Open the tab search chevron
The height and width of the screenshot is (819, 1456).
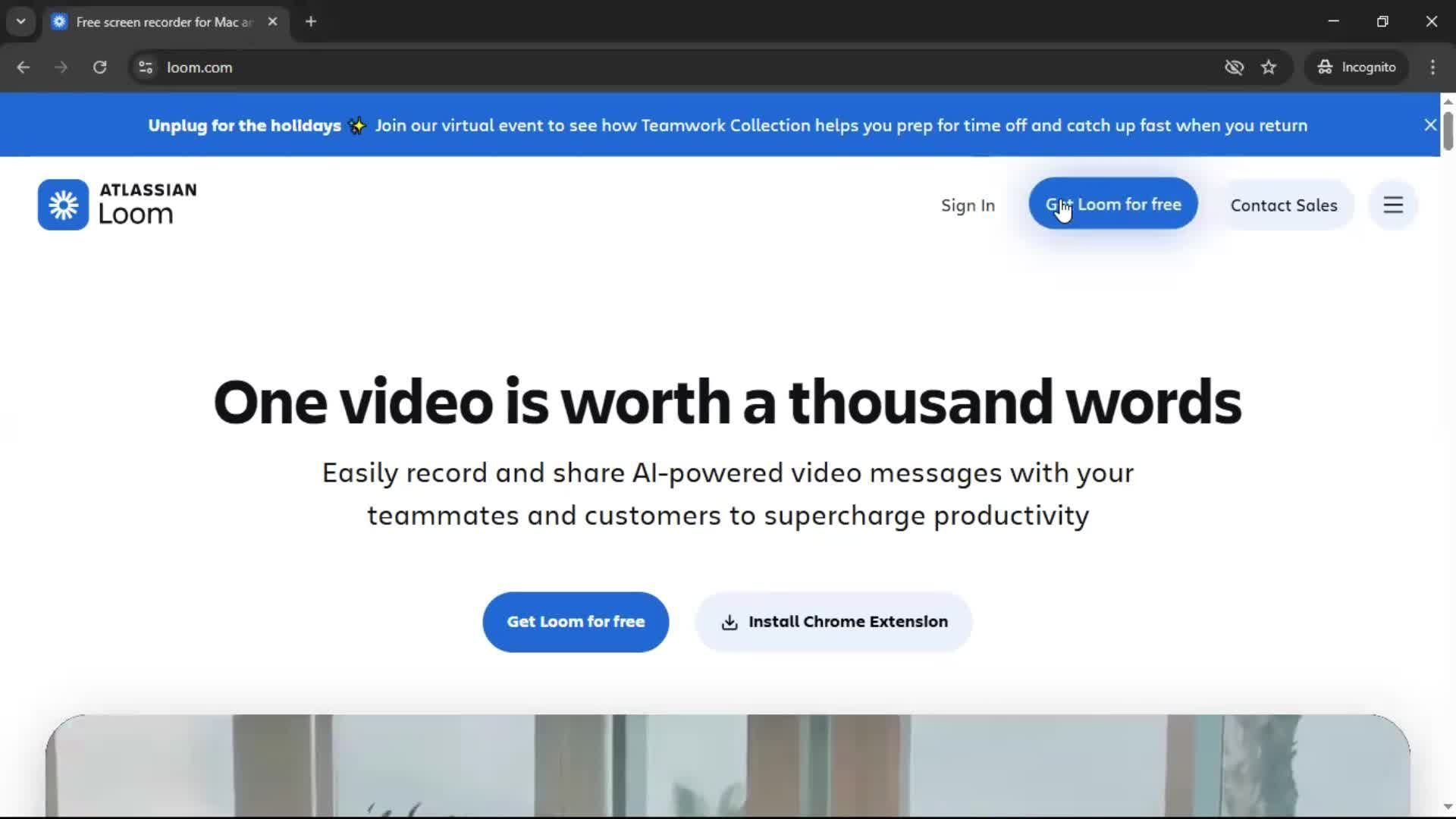pyautogui.click(x=20, y=21)
